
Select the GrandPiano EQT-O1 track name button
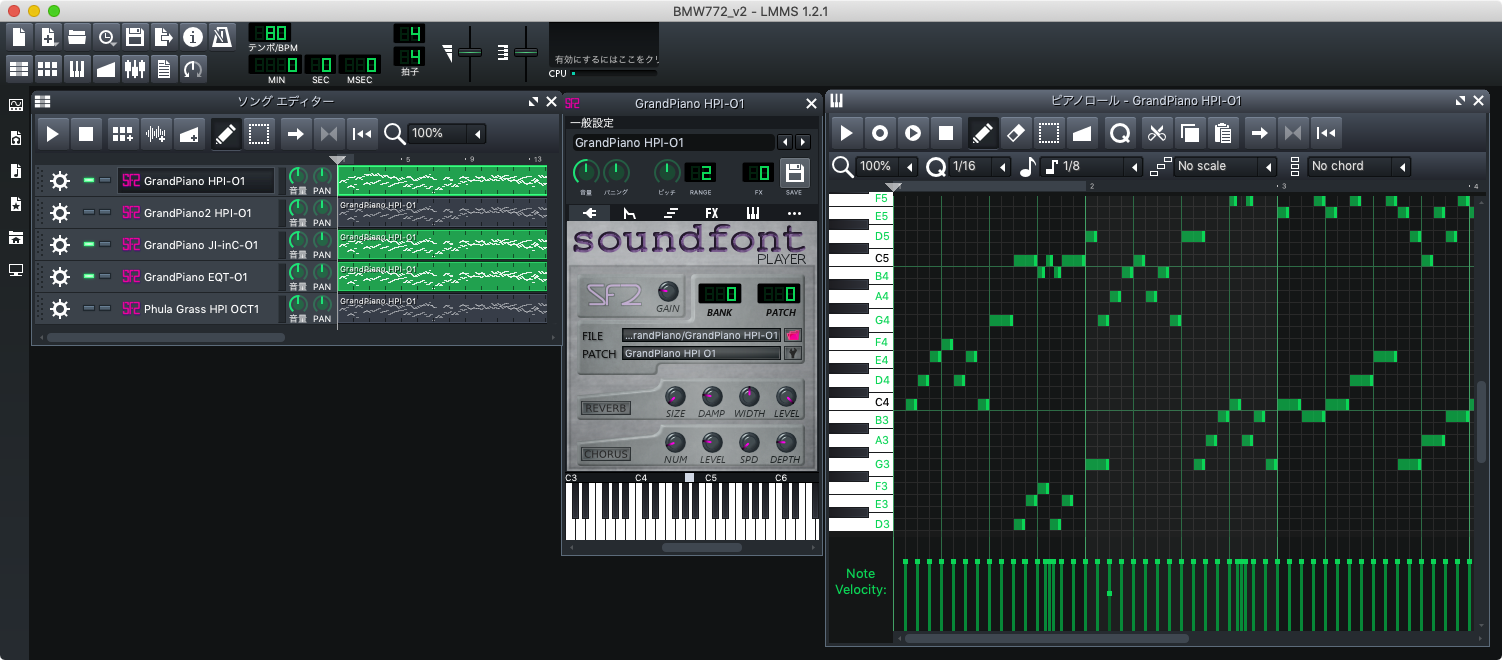(196, 277)
